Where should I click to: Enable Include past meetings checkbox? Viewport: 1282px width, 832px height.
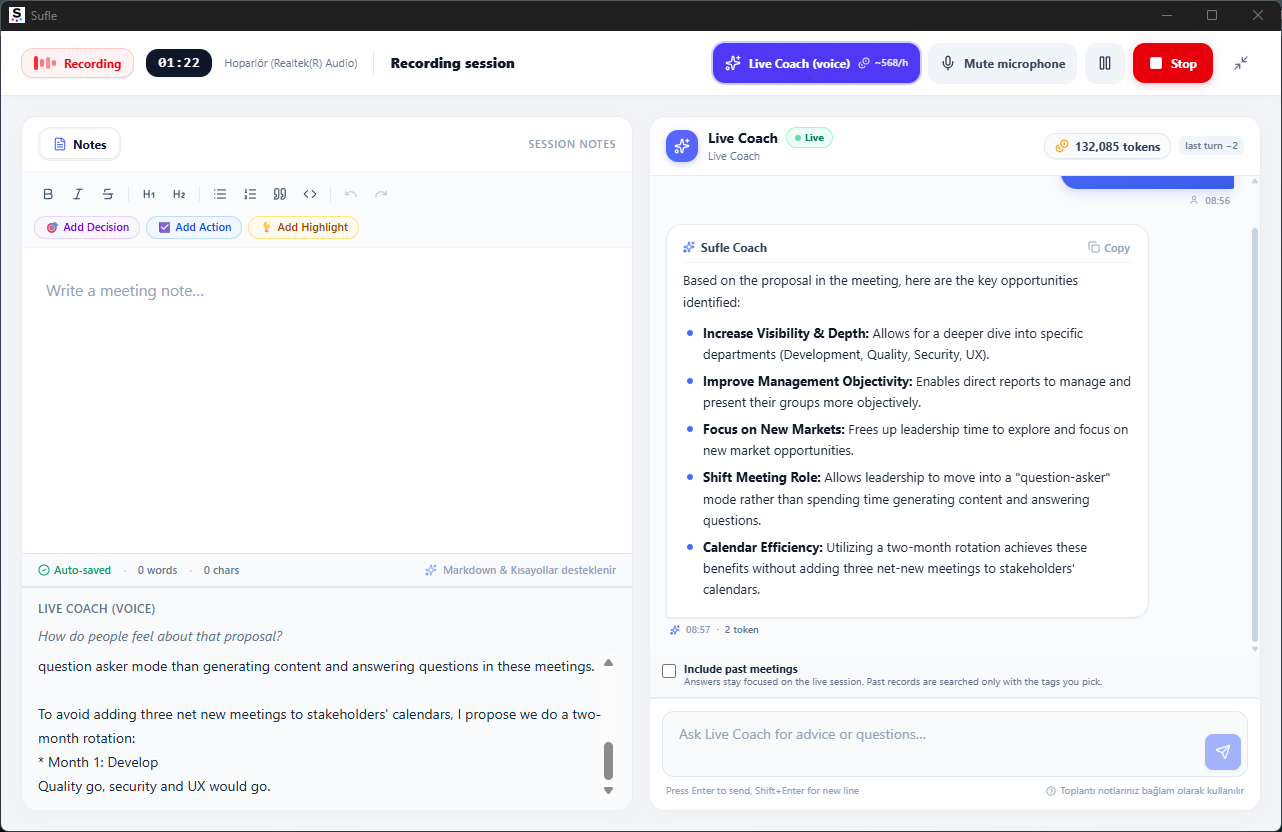click(x=669, y=671)
